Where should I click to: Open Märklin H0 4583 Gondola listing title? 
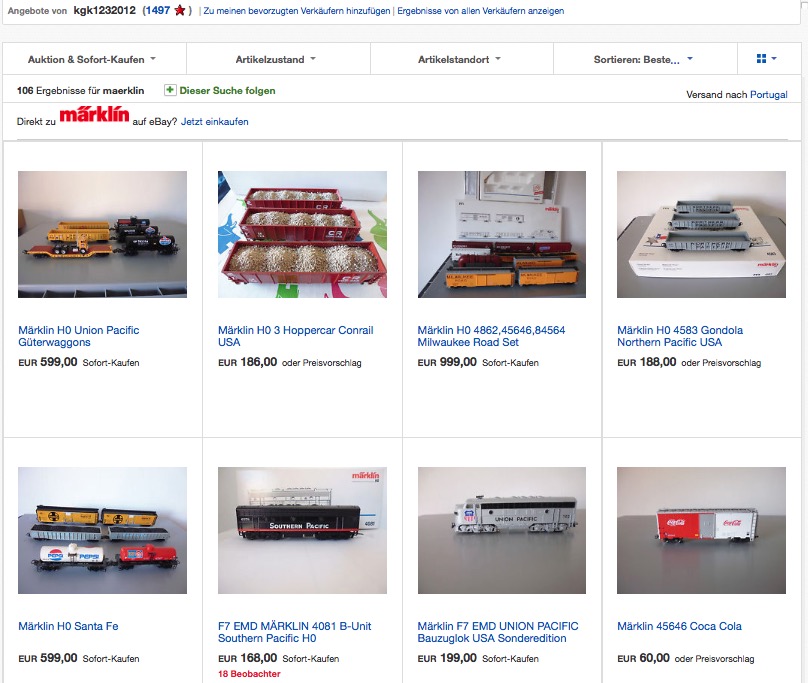tap(680, 336)
